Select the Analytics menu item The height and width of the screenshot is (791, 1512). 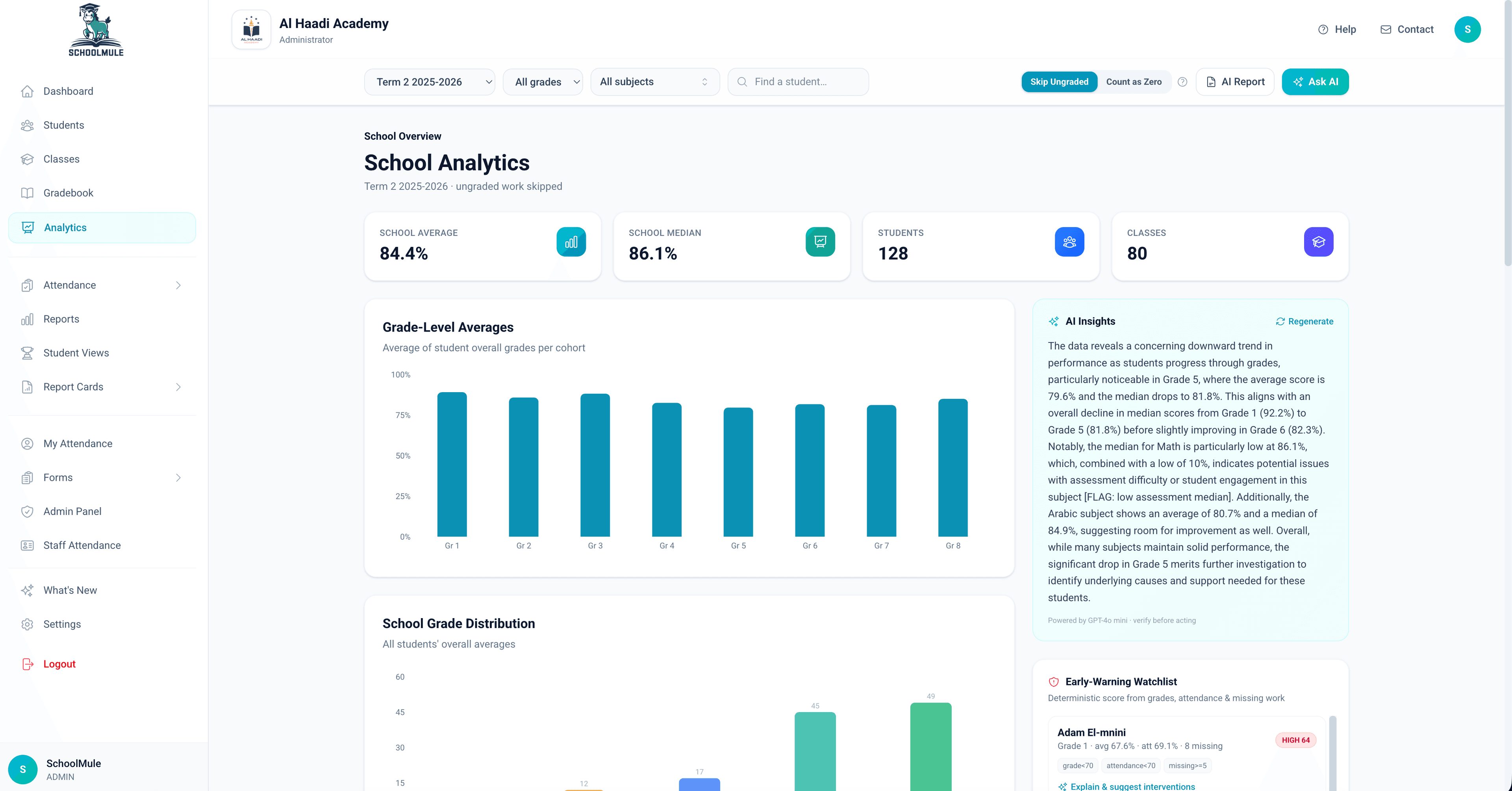[x=102, y=228]
